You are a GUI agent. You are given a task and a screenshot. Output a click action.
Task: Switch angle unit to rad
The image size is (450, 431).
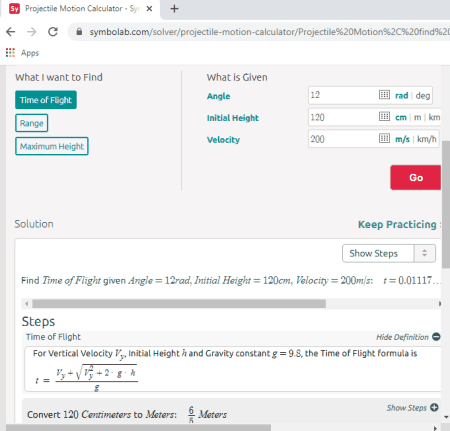[x=402, y=96]
